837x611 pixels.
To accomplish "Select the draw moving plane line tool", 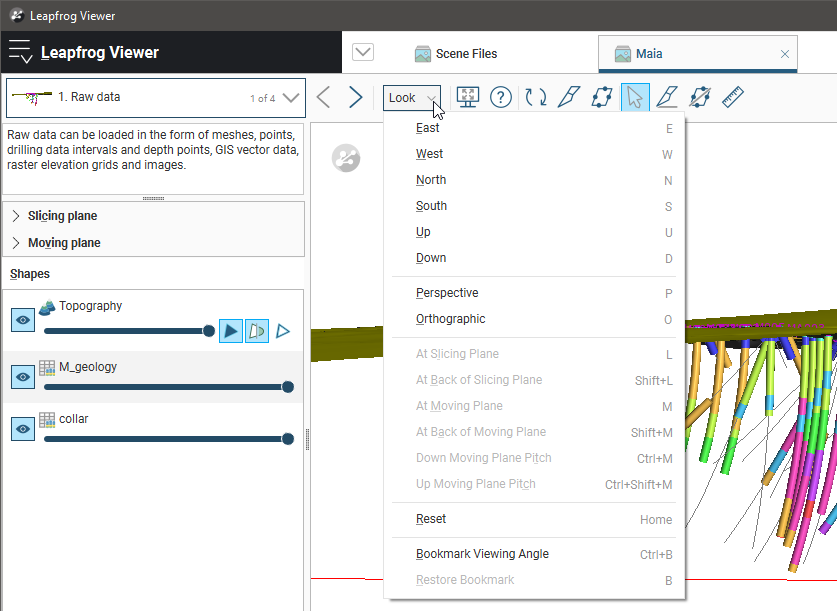I will click(x=667, y=98).
